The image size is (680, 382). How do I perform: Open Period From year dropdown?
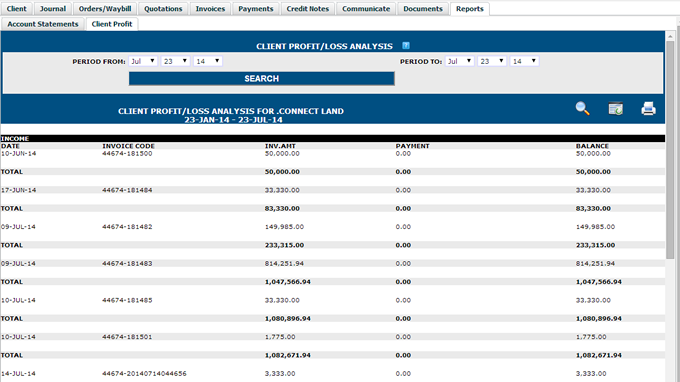coord(208,61)
